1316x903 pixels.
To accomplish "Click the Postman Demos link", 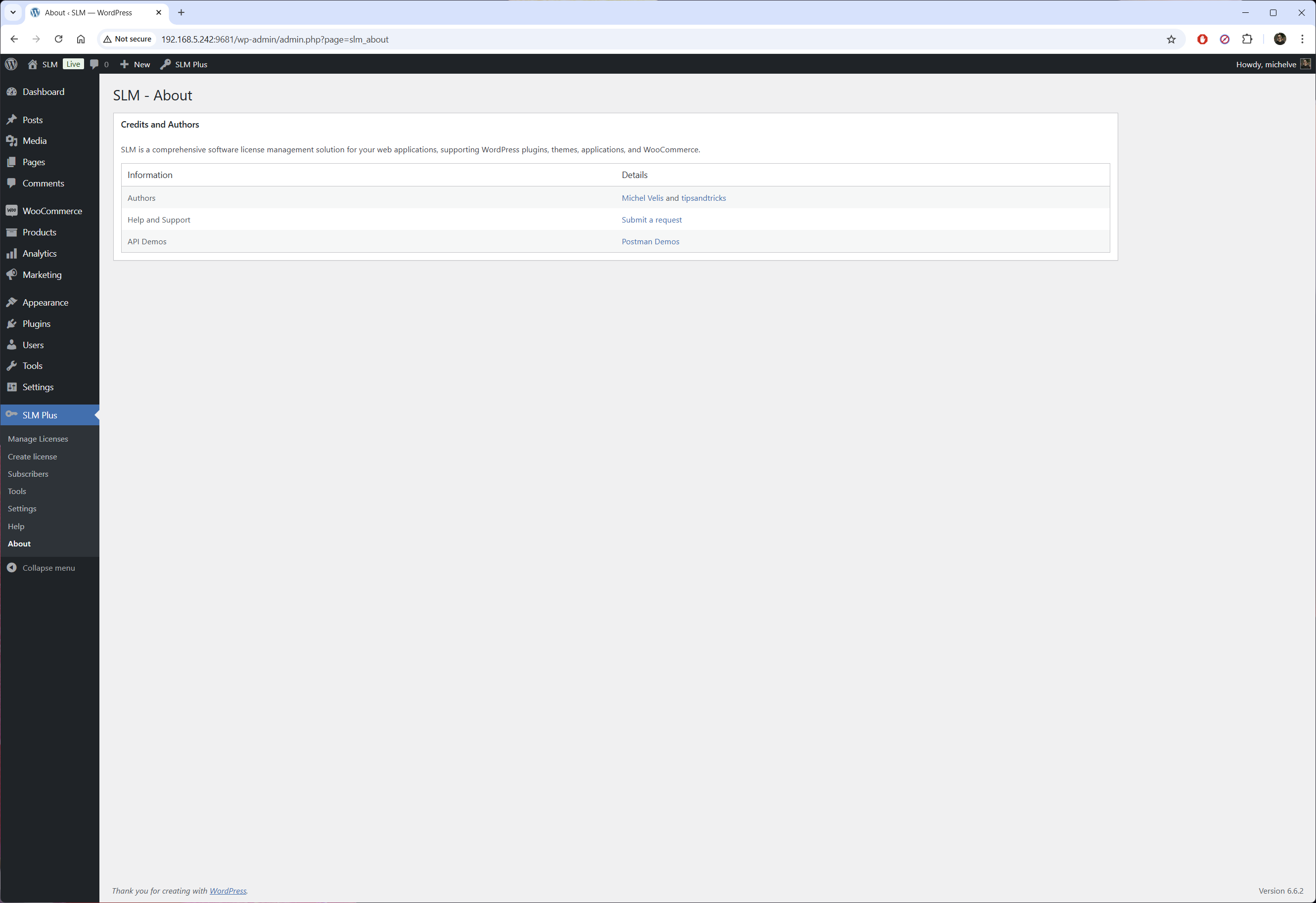I will pyautogui.click(x=650, y=241).
